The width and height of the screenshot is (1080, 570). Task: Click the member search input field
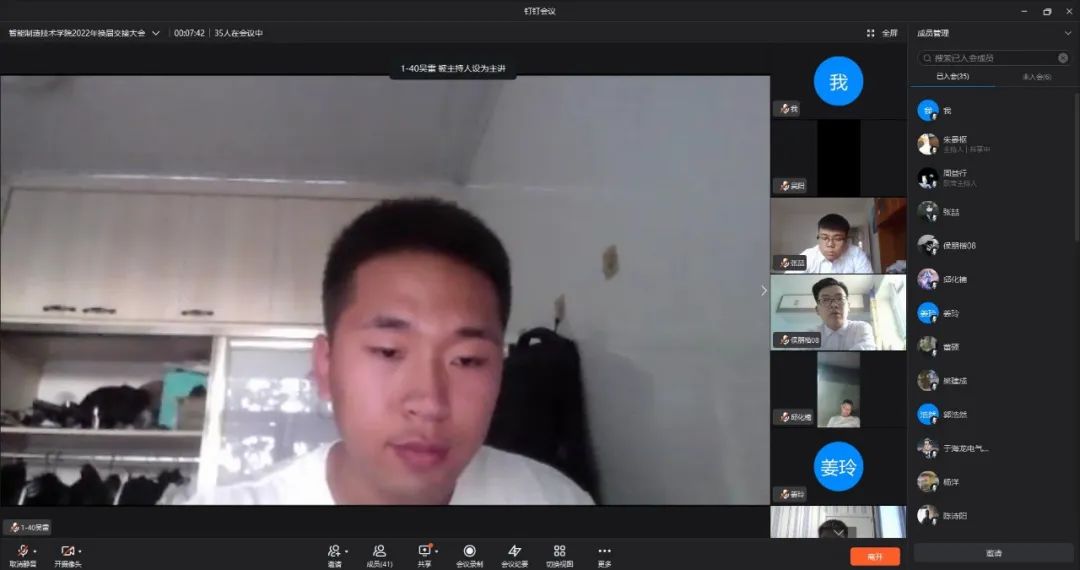tap(990, 58)
